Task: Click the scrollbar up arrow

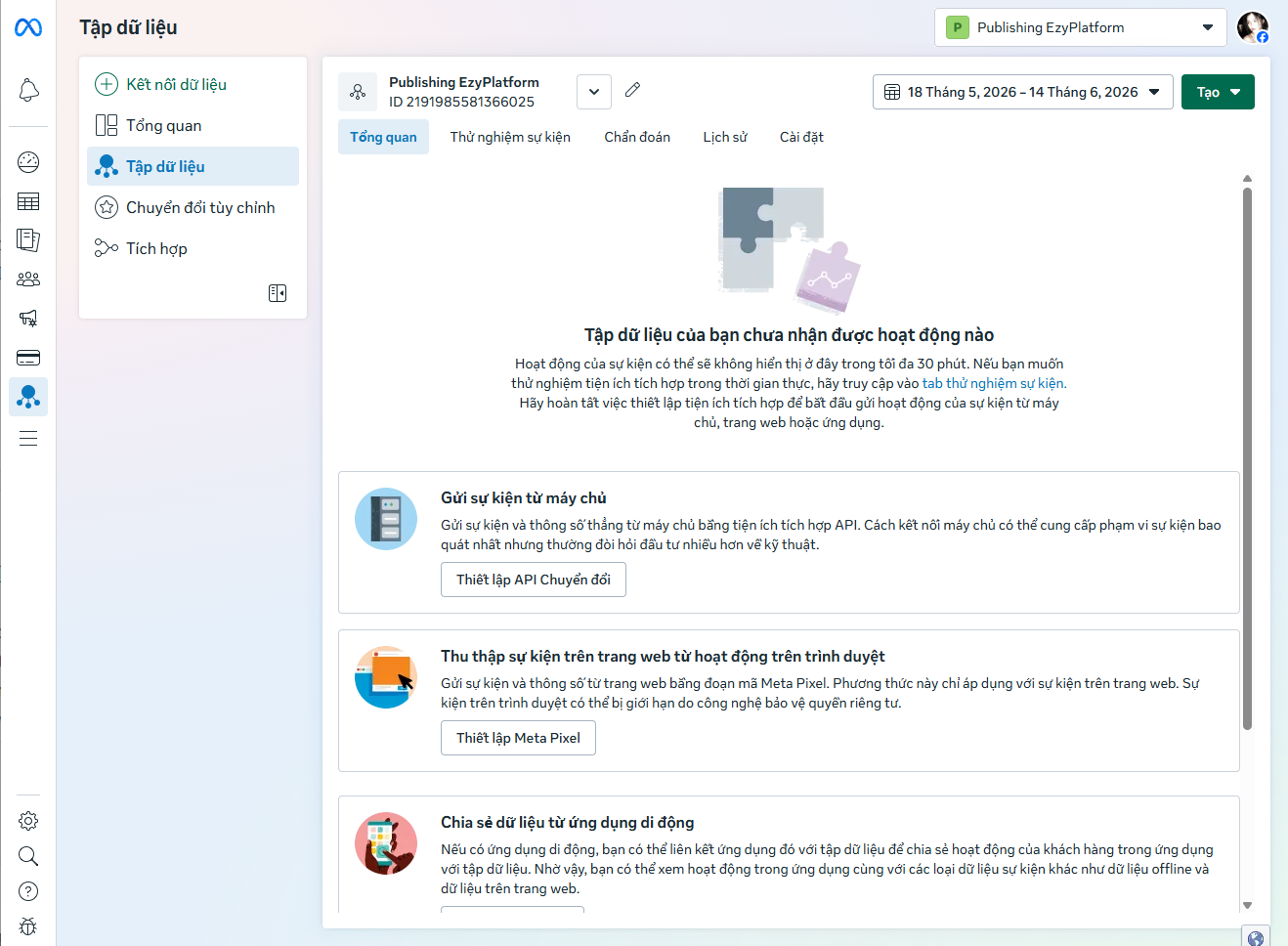Action: coord(1247,179)
